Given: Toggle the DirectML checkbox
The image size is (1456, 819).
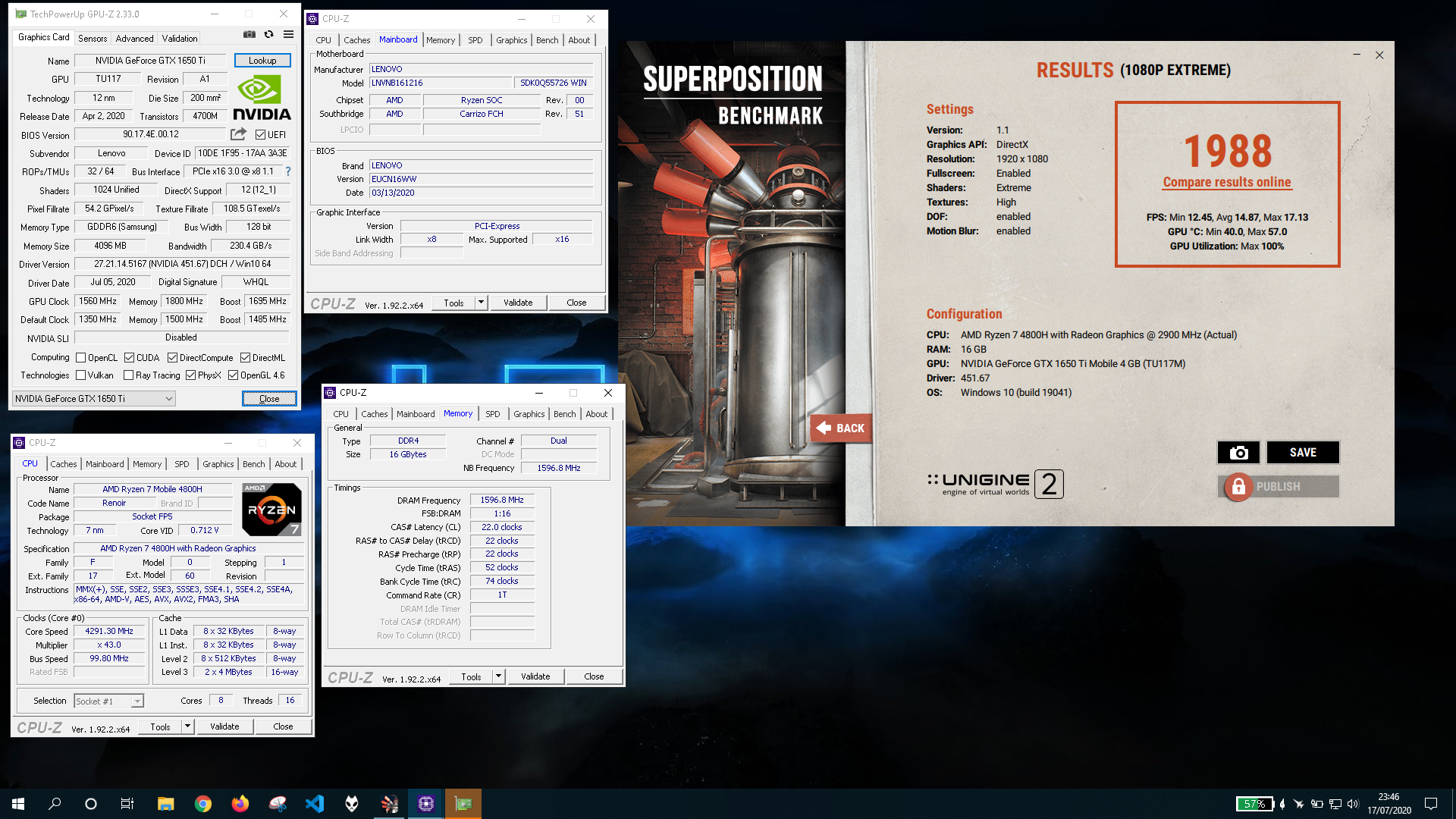Looking at the screenshot, I should (245, 358).
